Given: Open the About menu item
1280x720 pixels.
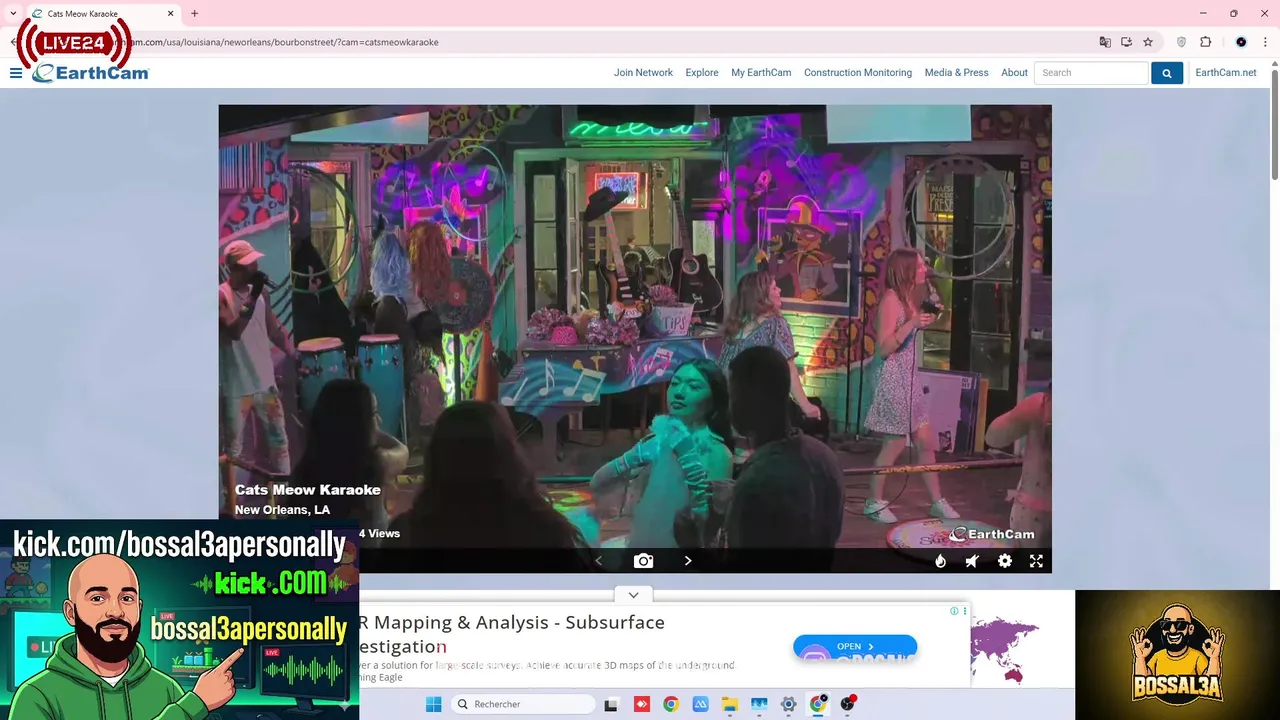Looking at the screenshot, I should (x=1014, y=73).
